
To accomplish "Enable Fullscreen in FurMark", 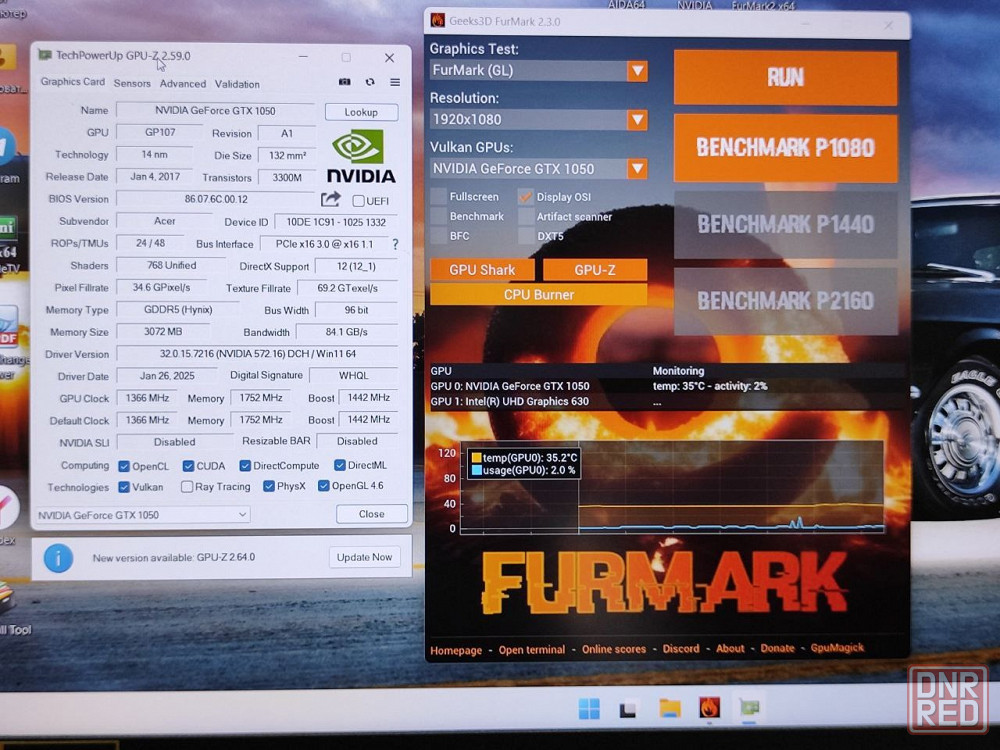I will click(x=438, y=196).
